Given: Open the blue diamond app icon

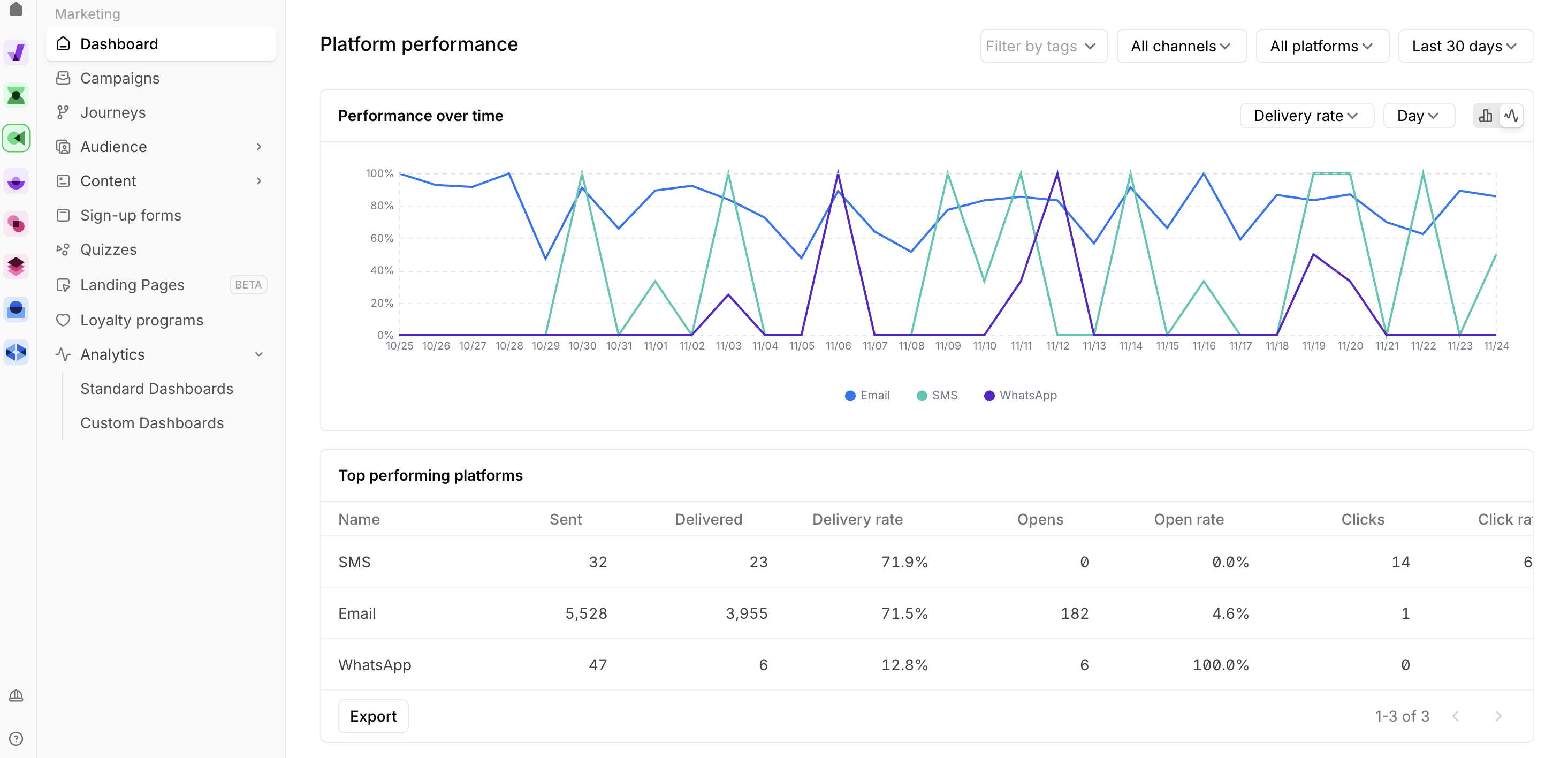Looking at the screenshot, I should [17, 352].
